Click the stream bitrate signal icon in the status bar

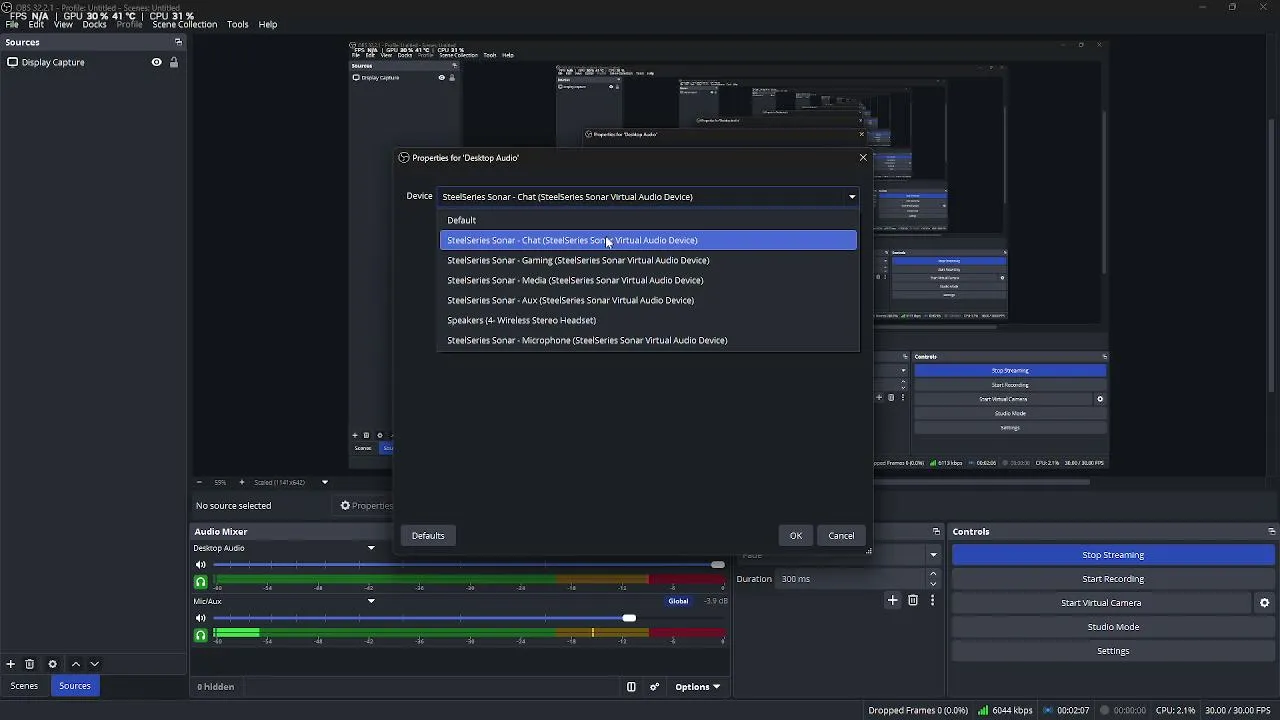(x=984, y=711)
